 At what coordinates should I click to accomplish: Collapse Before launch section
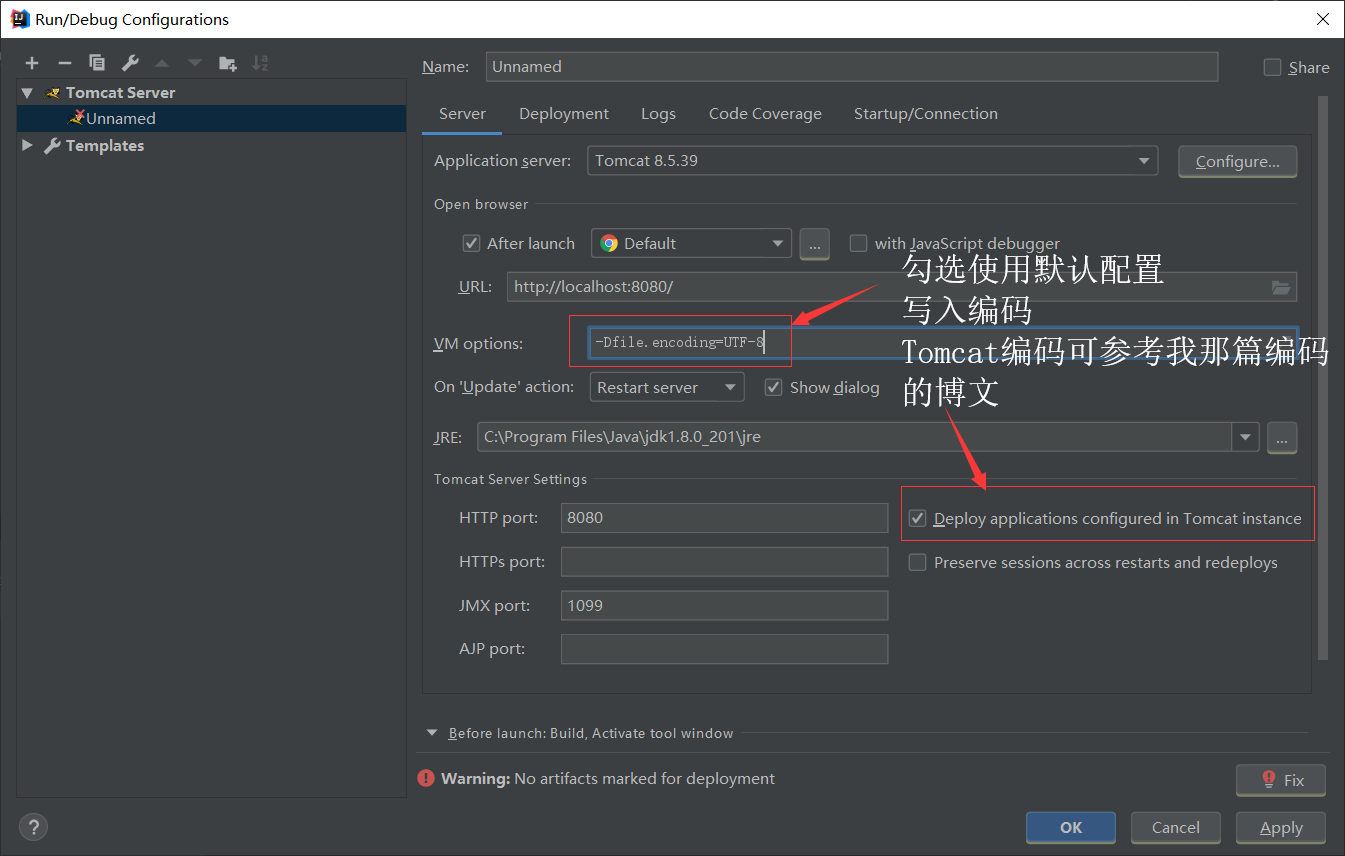coord(432,733)
